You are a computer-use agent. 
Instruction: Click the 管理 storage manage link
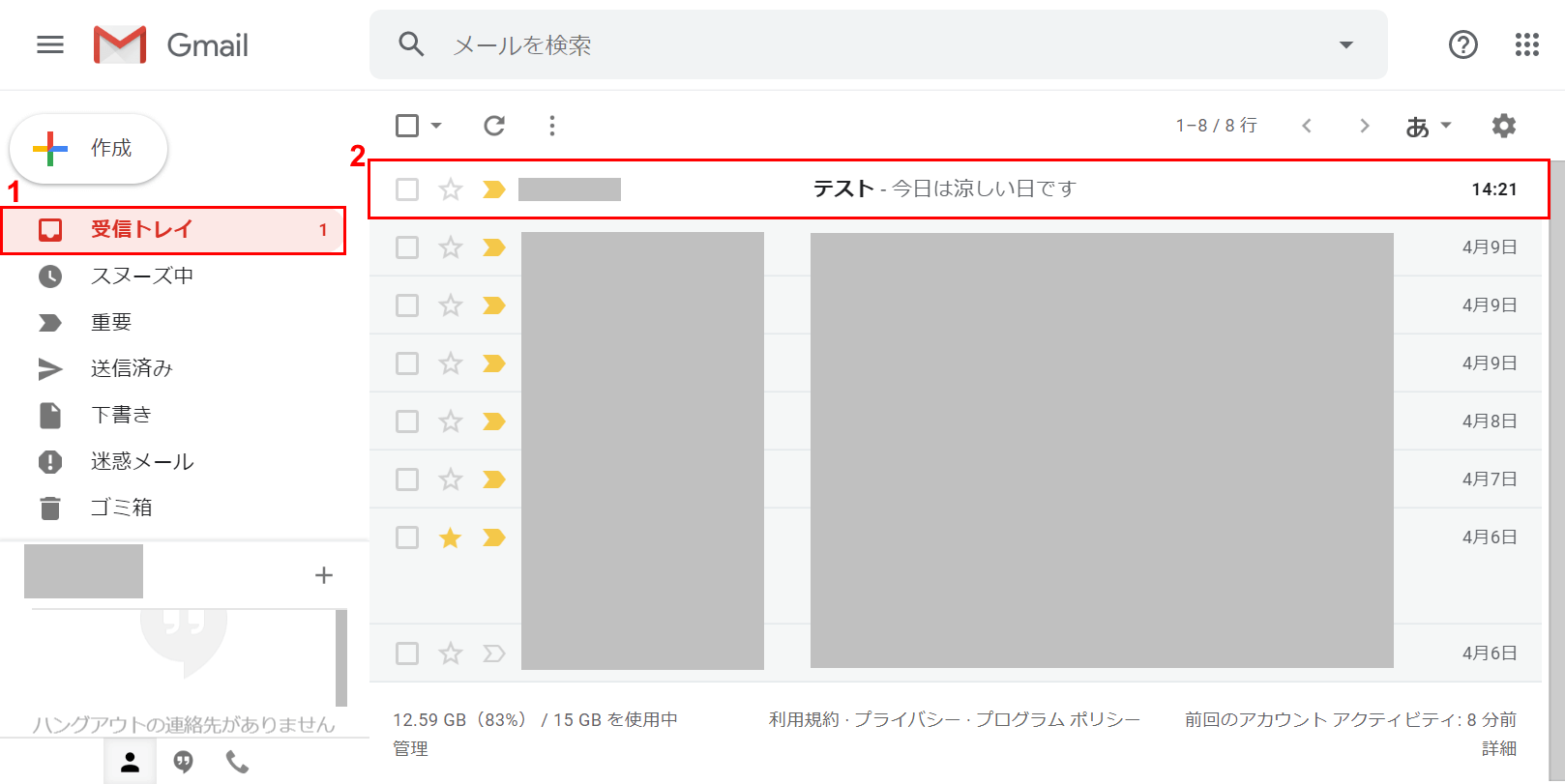410,748
